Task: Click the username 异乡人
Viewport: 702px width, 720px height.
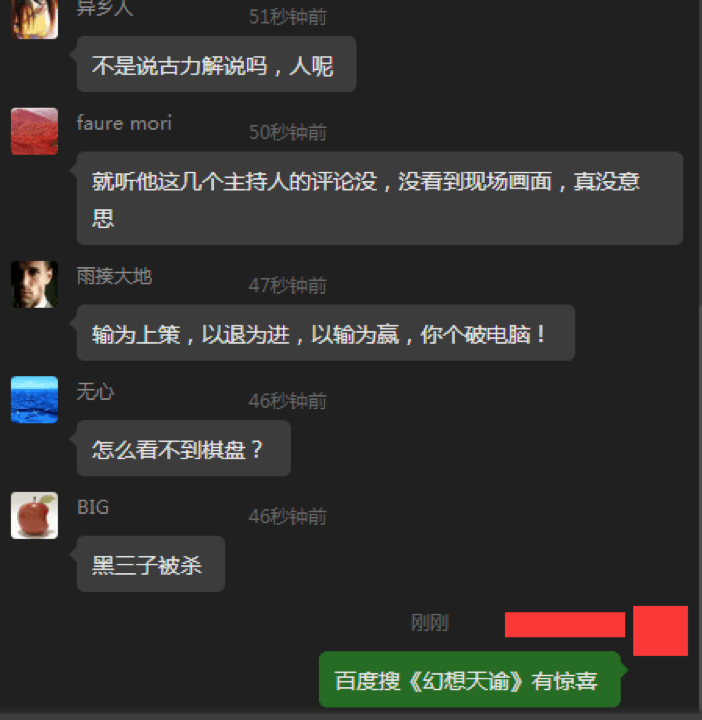Action: 105,8
